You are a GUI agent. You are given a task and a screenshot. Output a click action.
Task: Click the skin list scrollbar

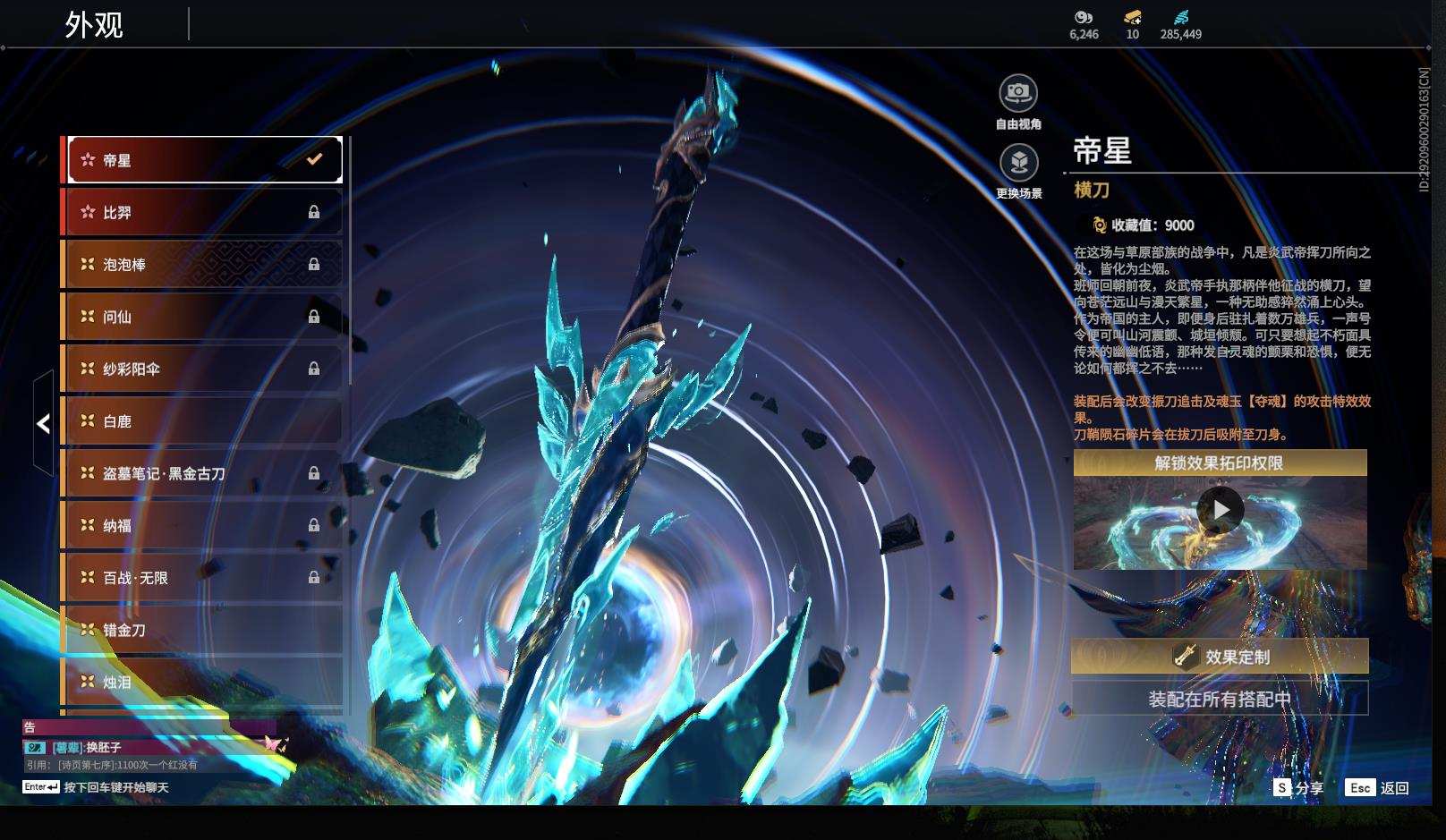point(349,260)
